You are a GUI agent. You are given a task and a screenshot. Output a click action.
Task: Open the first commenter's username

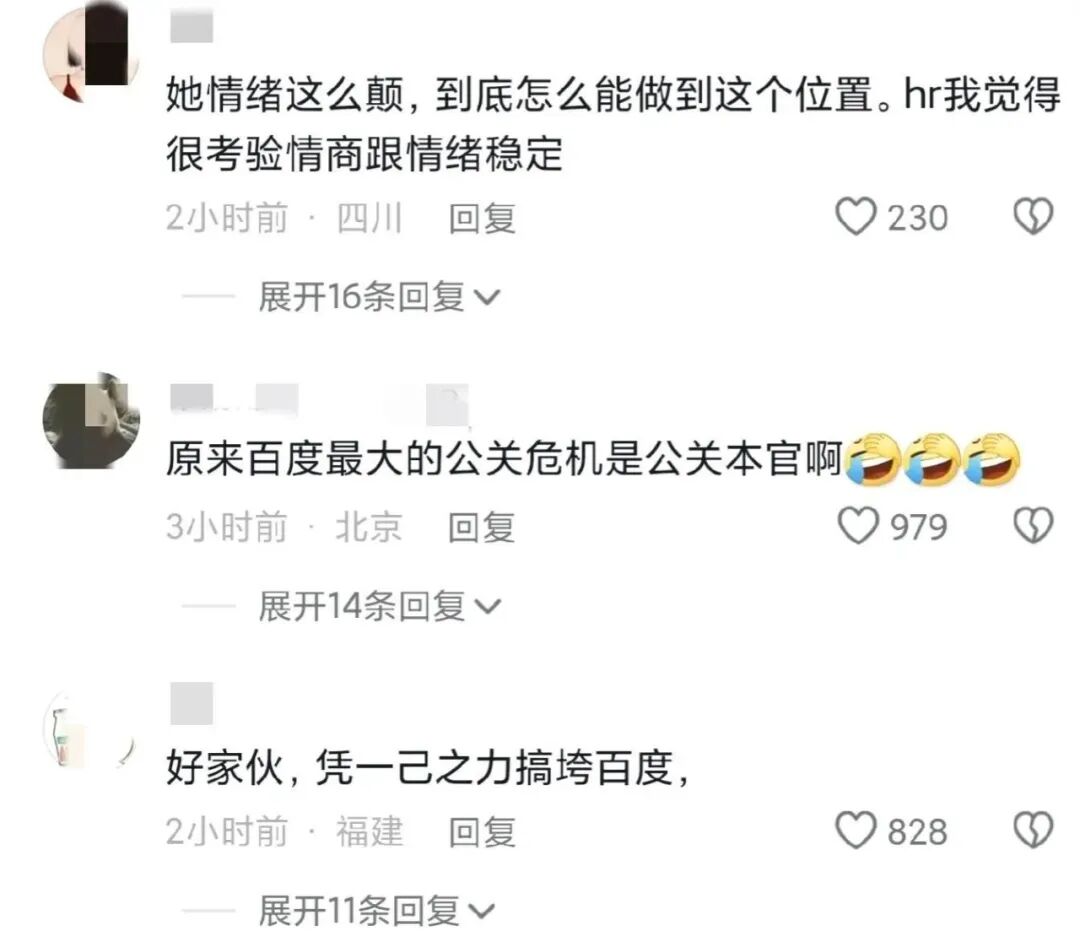(191, 28)
